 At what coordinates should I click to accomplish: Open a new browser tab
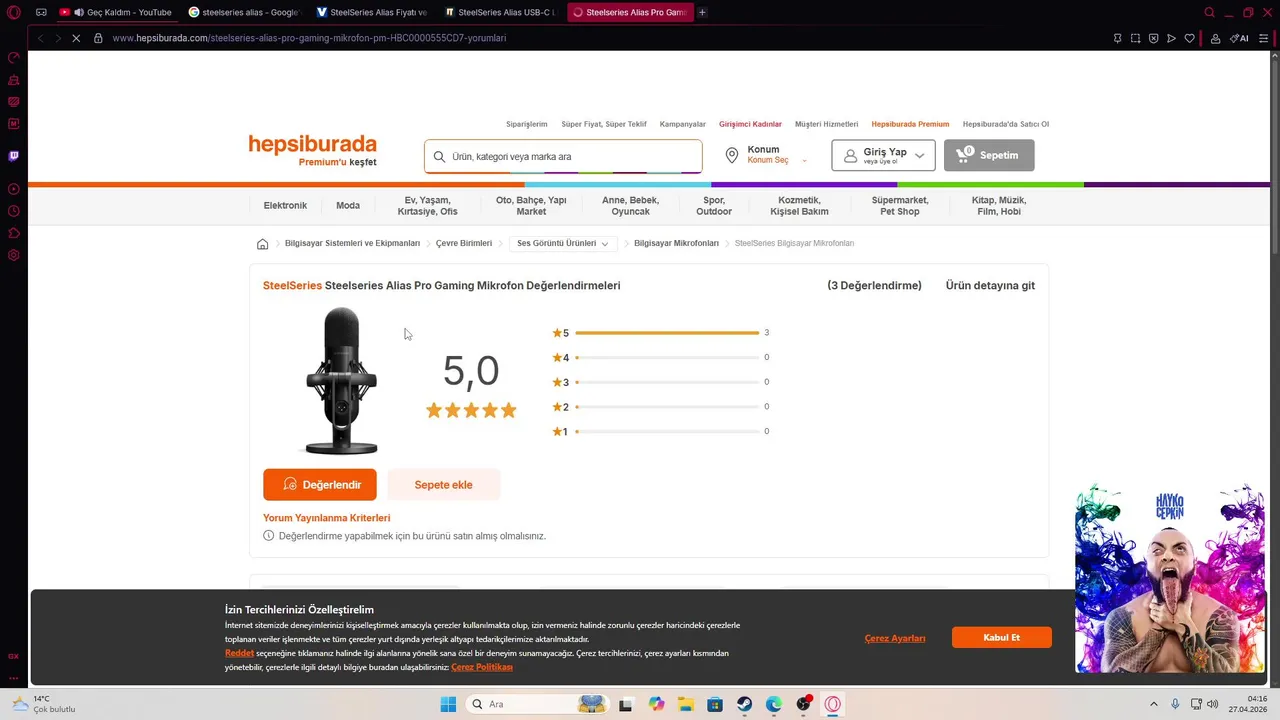702,12
